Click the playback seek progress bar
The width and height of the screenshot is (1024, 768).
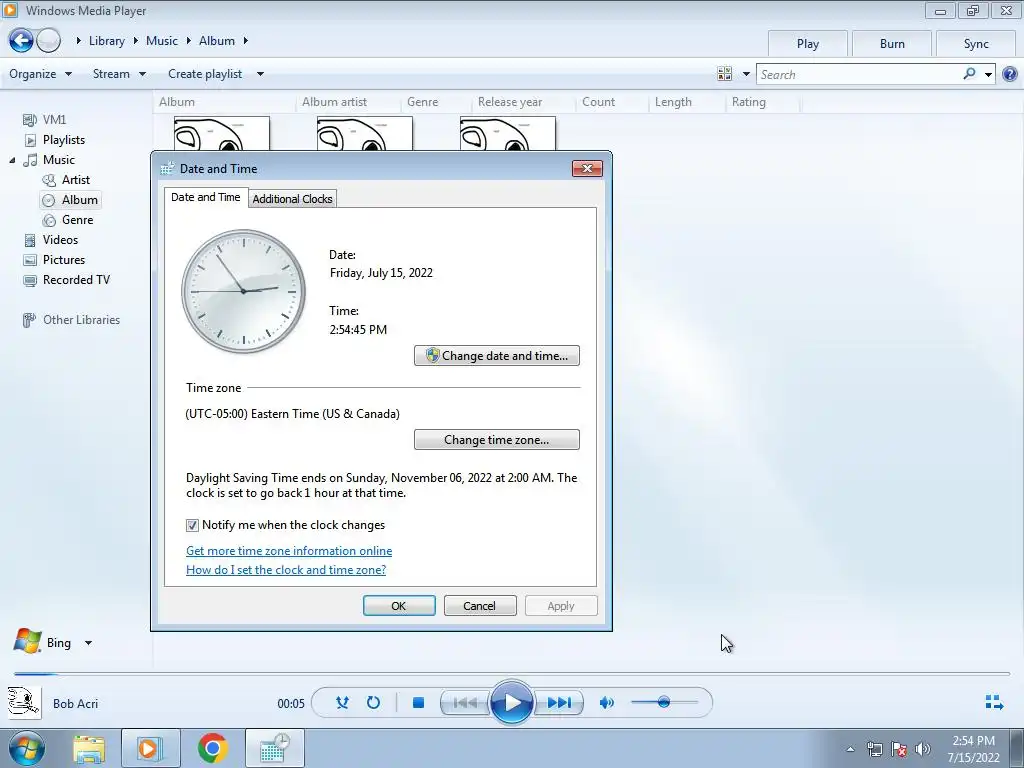[x=511, y=673]
